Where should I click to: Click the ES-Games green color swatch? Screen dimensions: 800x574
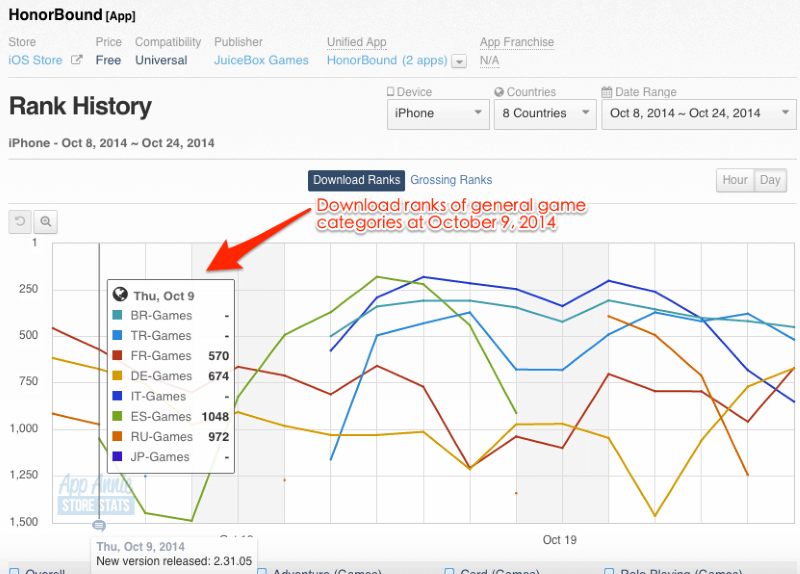[x=117, y=416]
